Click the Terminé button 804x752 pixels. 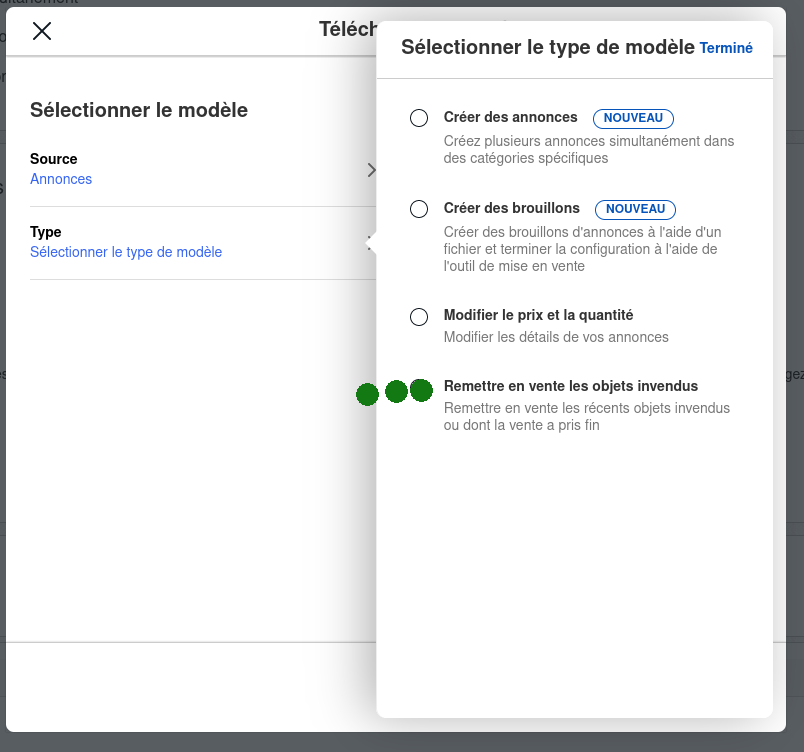(x=726, y=48)
